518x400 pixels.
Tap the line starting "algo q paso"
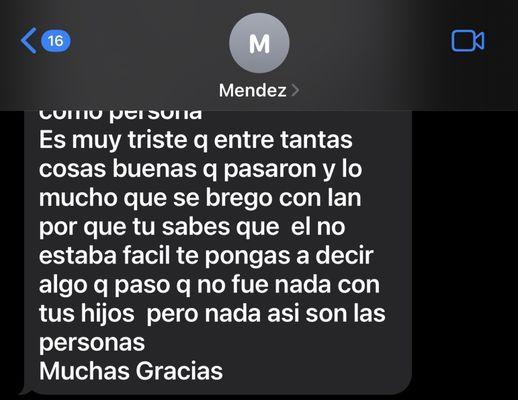[209, 285]
